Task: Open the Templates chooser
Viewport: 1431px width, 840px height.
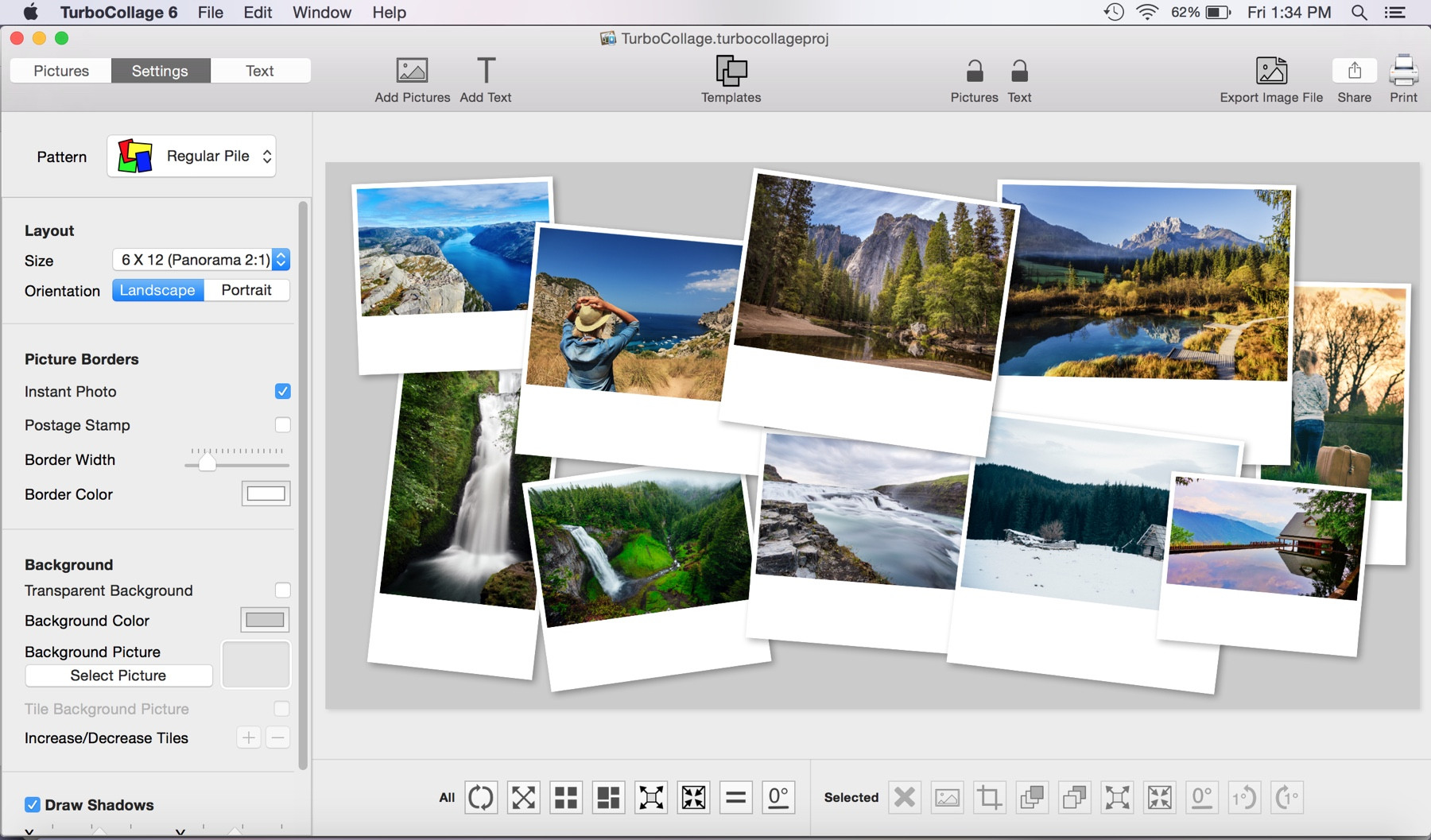Action: point(731,71)
